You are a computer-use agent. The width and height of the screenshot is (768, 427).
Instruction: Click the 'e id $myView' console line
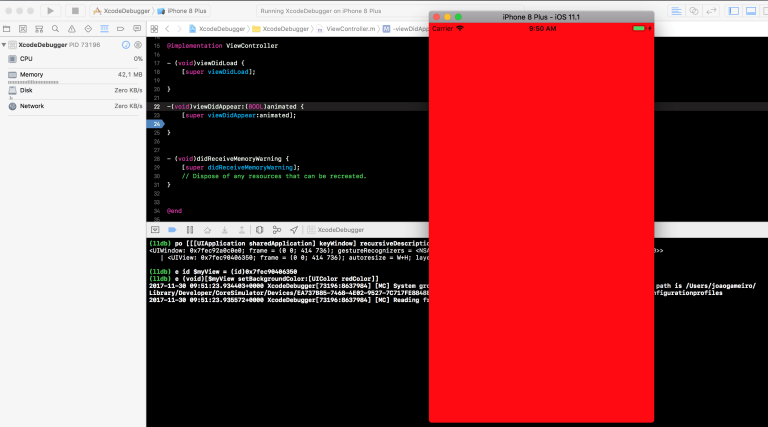coord(223,272)
